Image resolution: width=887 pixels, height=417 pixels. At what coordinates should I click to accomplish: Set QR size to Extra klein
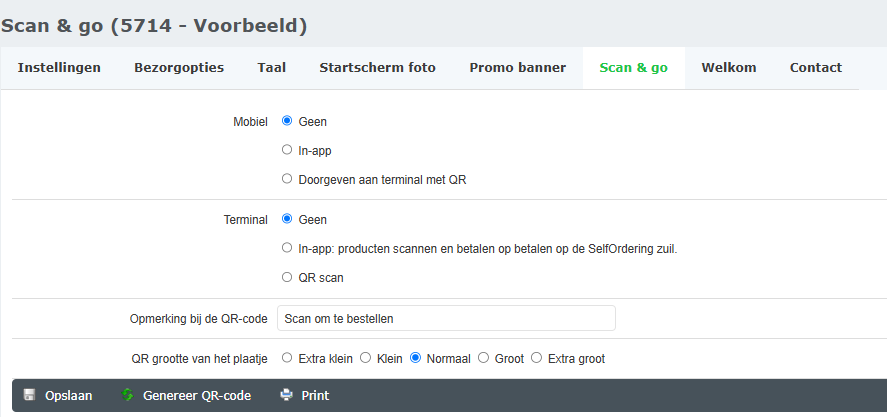tap(287, 357)
